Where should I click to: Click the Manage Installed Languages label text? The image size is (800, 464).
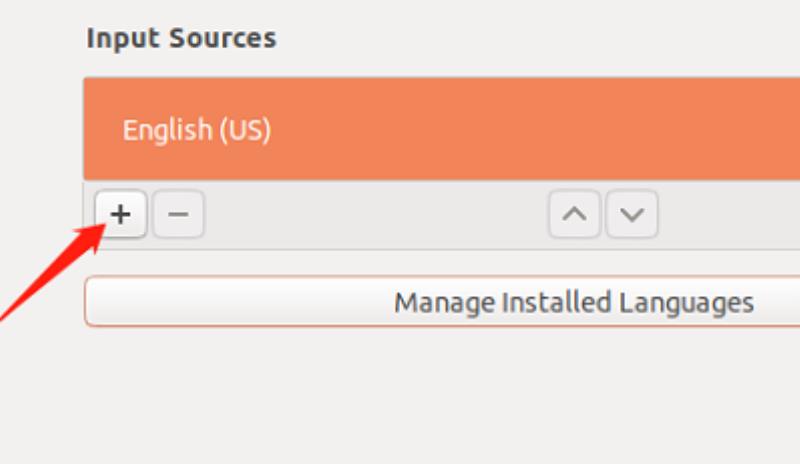(574, 303)
